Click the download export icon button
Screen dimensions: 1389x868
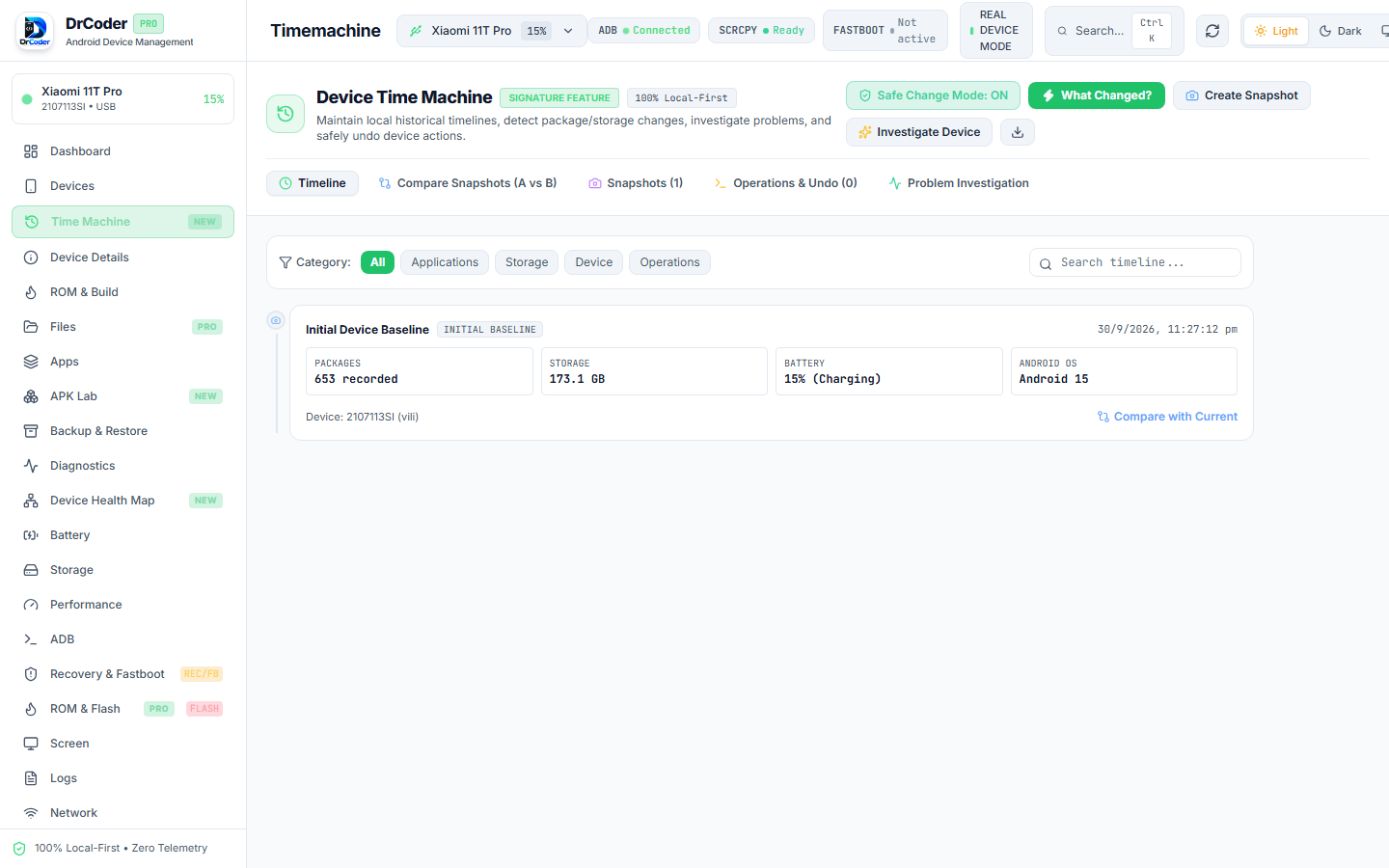click(x=1018, y=132)
